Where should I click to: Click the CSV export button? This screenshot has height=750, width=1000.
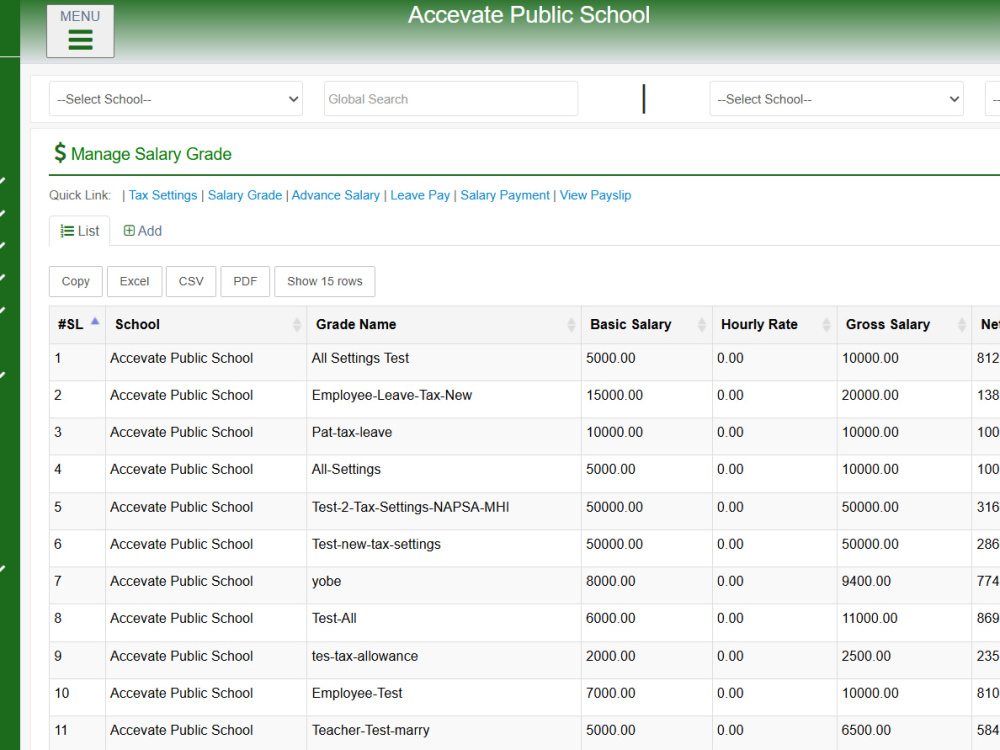click(x=191, y=281)
